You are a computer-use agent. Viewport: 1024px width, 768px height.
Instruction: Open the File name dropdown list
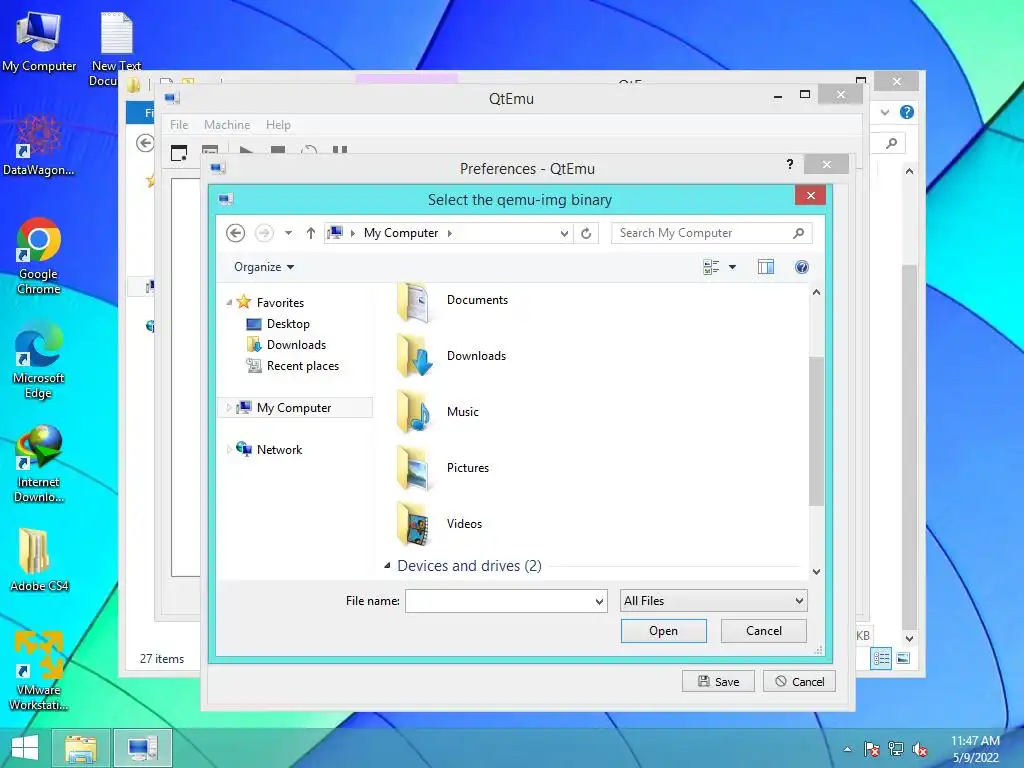(600, 601)
